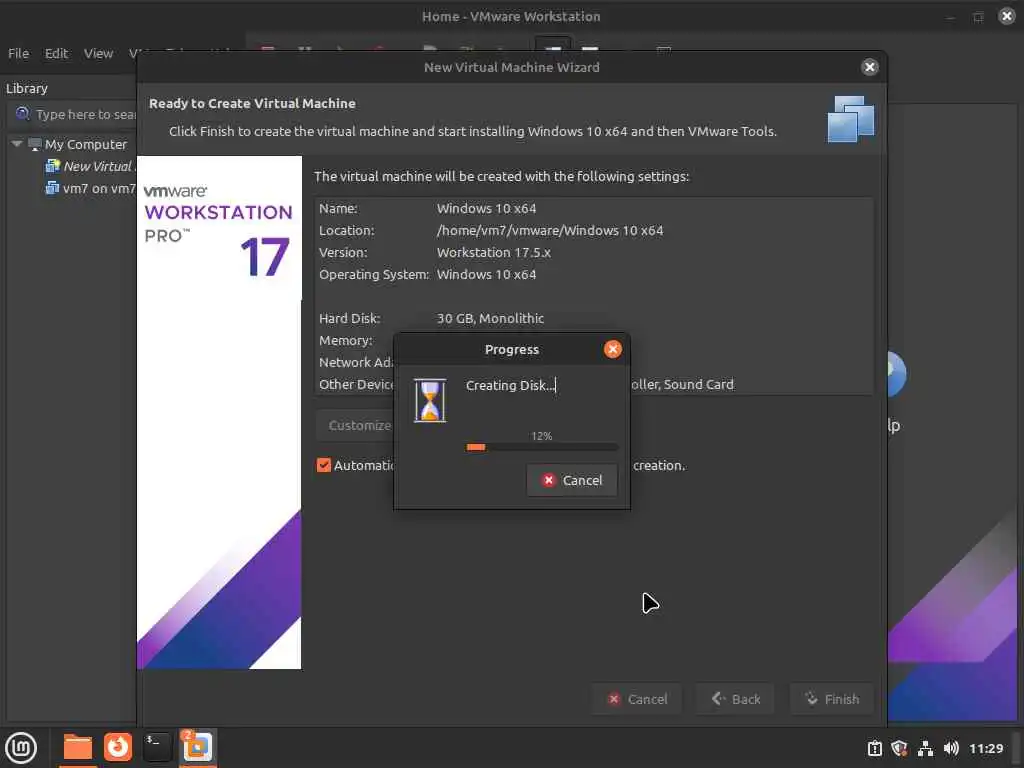Click the Version value Workstation 17.5.x

[494, 253]
